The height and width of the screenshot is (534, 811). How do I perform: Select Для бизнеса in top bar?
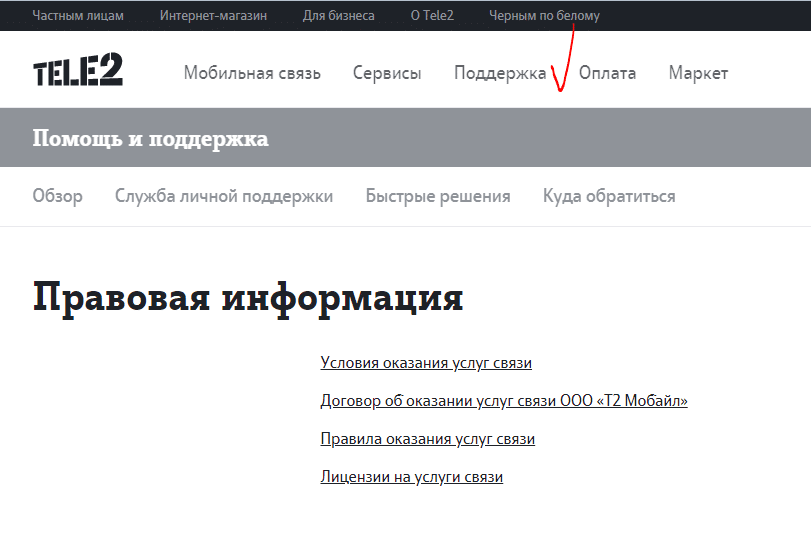pyautogui.click(x=338, y=16)
